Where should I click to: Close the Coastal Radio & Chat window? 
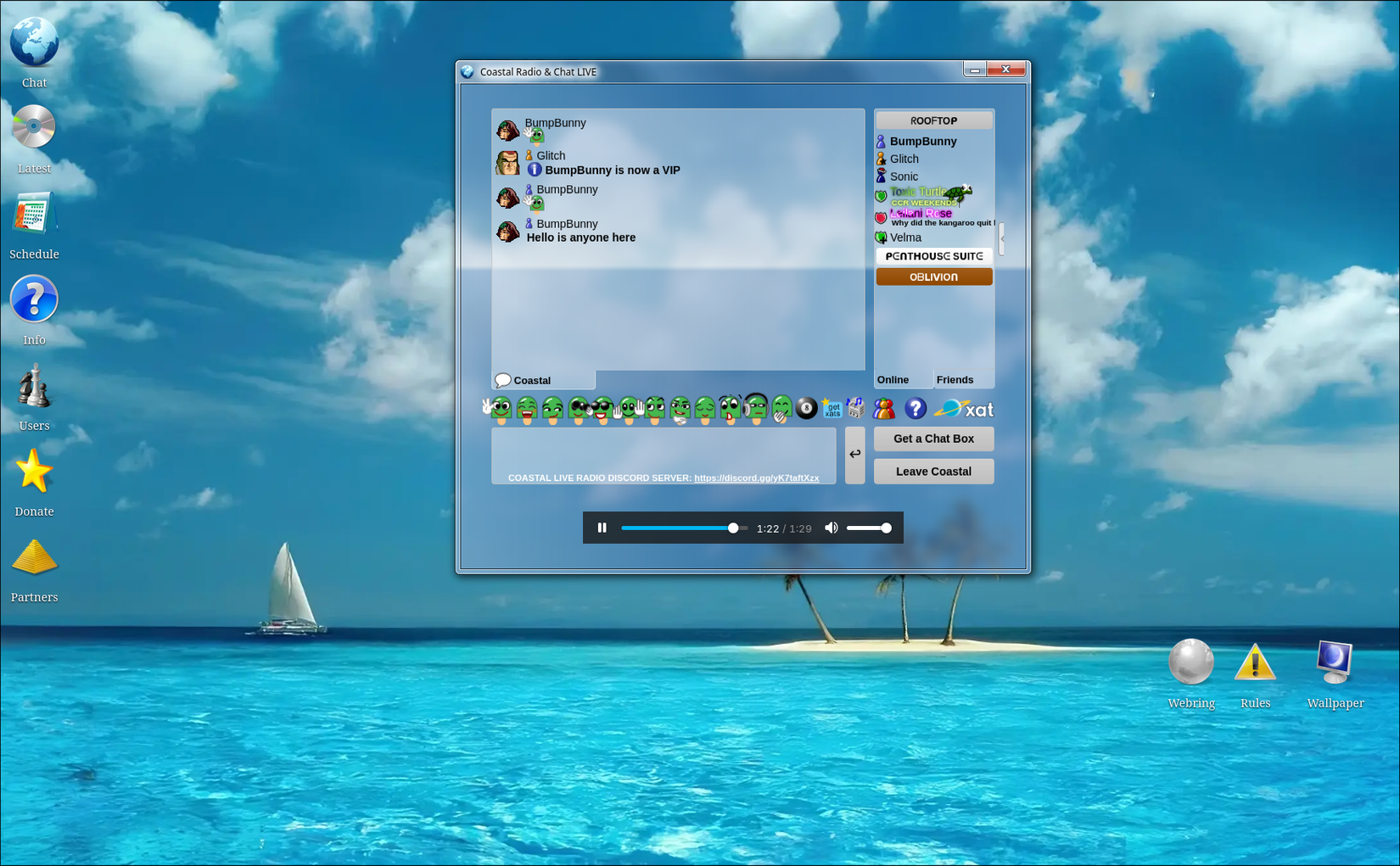pos(1006,70)
